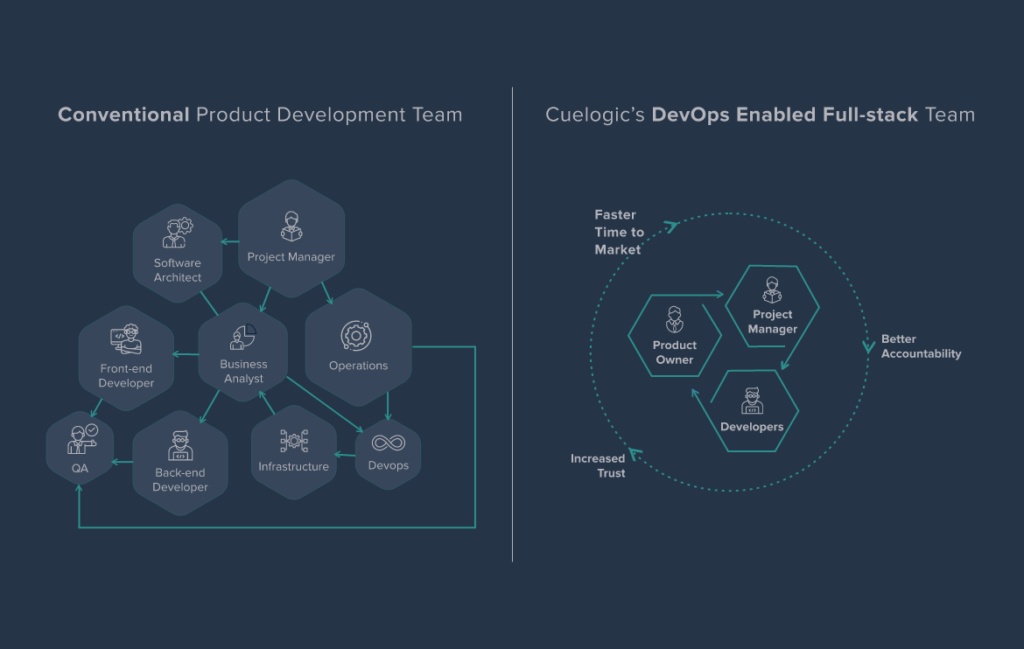1024x649 pixels.
Task: Select the Back-end Developer laptop icon
Action: pyautogui.click(x=180, y=445)
